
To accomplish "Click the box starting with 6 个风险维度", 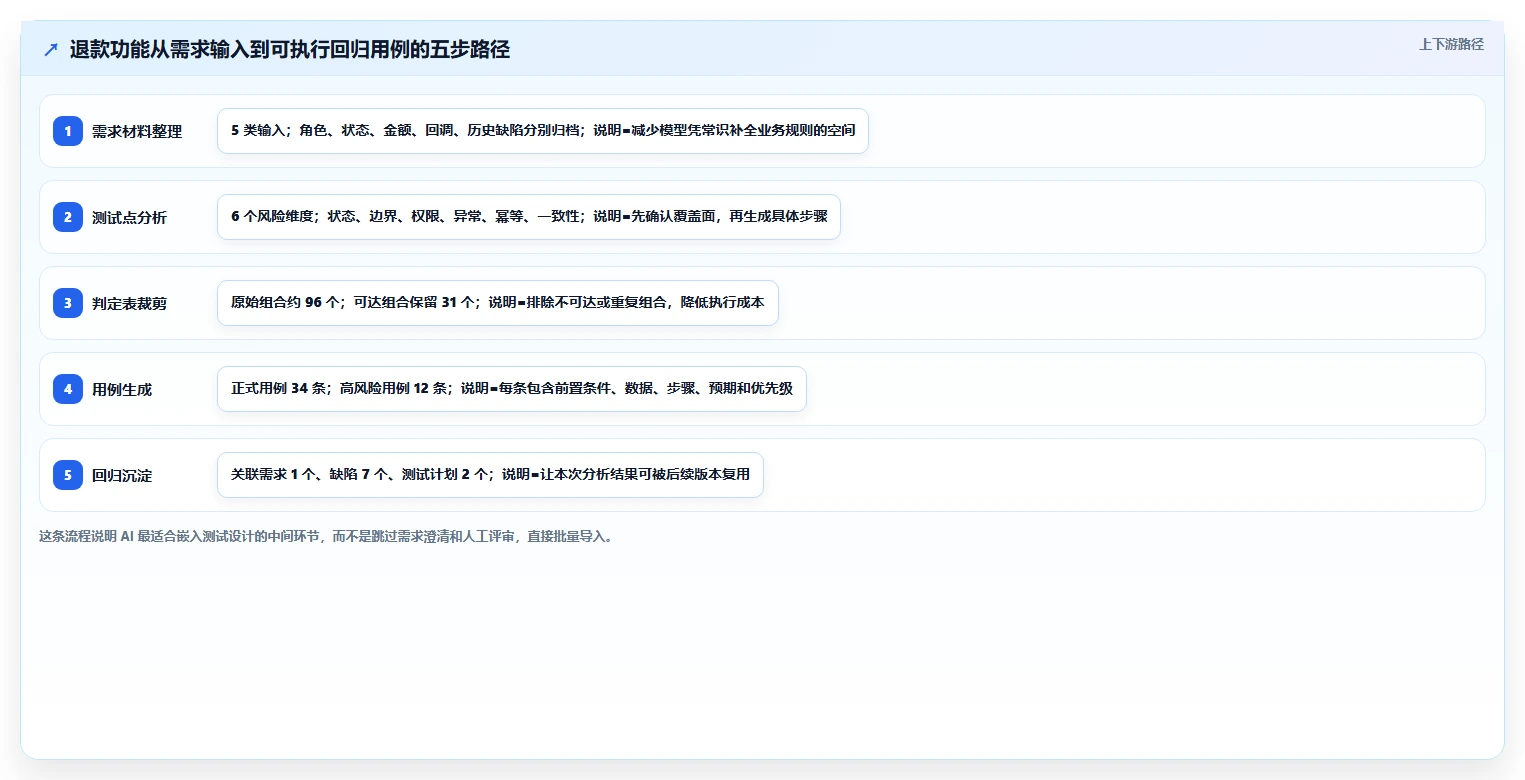I will [x=529, y=217].
